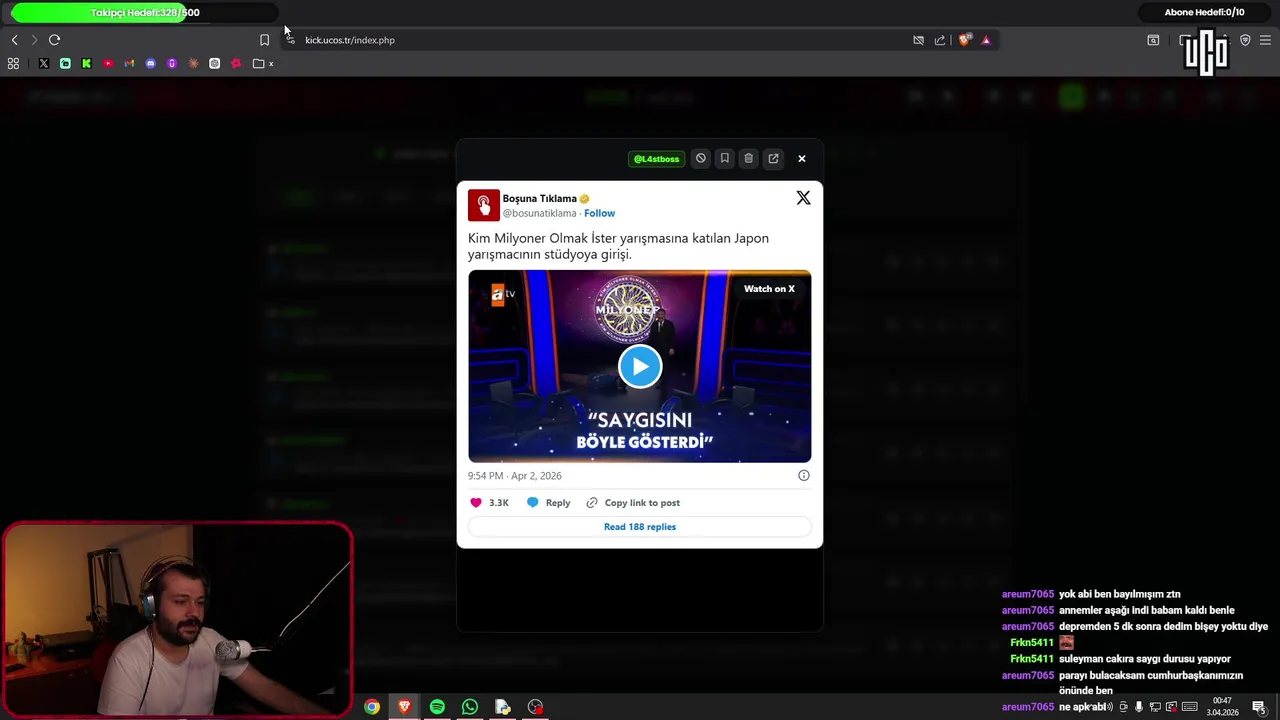This screenshot has width=1280, height=720.
Task: Close the tweet overlay with the X button
Action: click(801, 158)
